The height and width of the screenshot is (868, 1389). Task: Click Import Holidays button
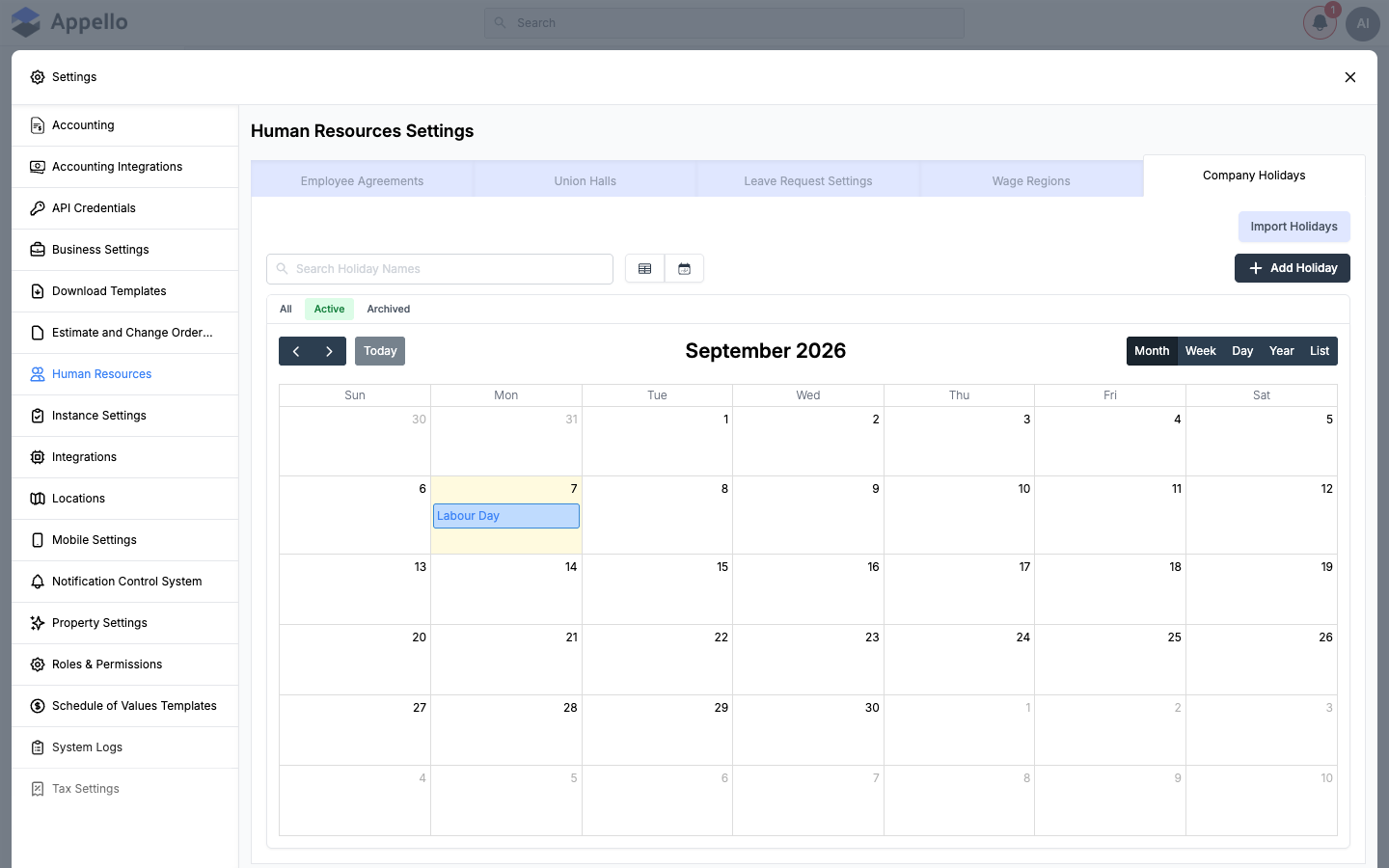point(1294,227)
